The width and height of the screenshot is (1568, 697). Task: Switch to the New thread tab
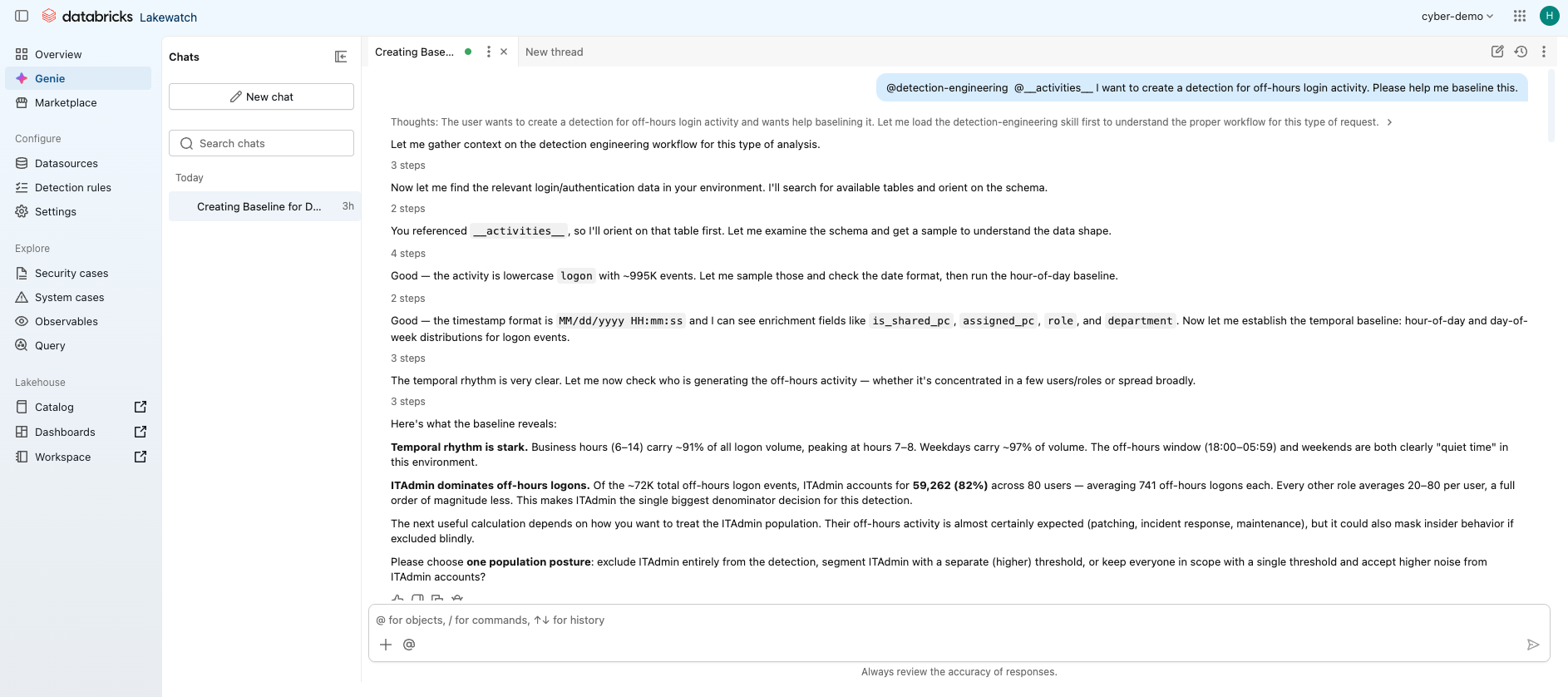(x=555, y=52)
